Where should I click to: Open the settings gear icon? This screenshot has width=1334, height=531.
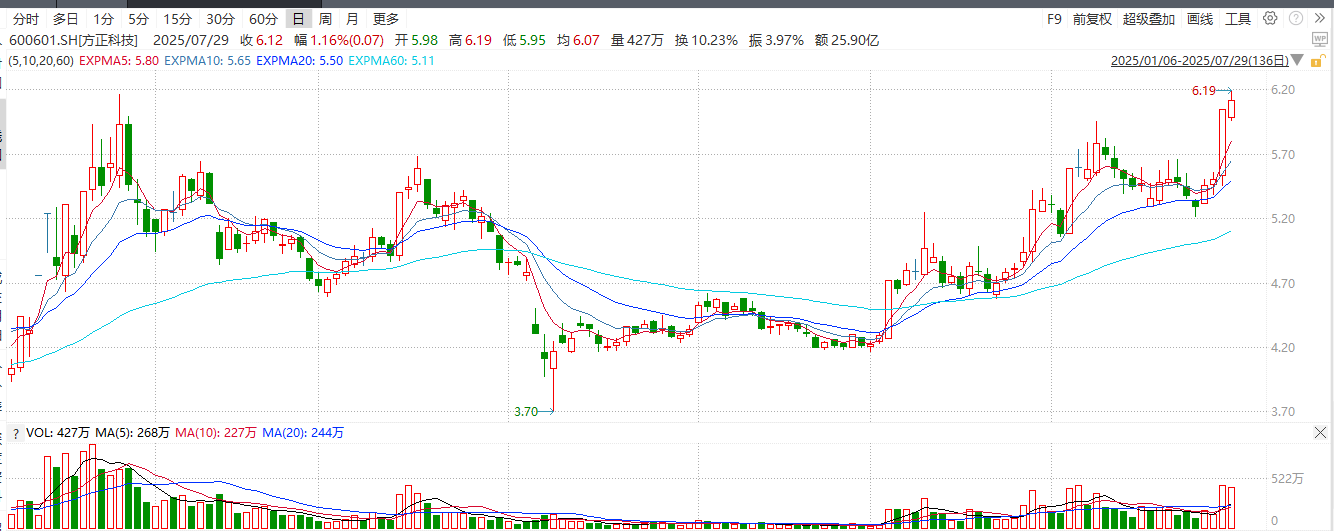click(1270, 18)
